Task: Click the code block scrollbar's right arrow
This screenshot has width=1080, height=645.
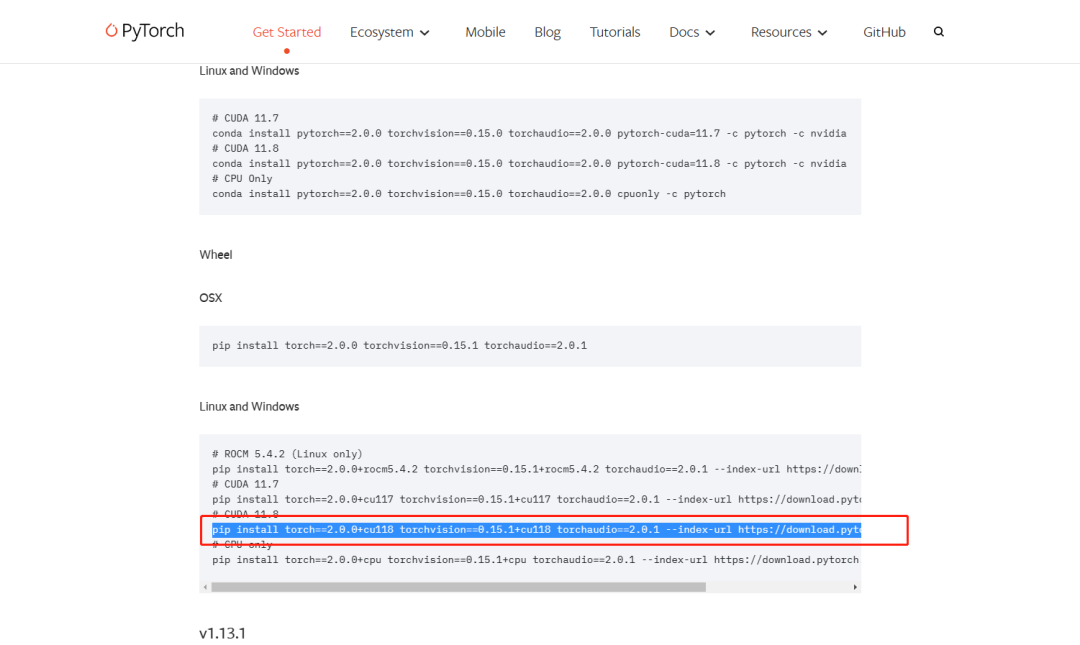Action: [x=855, y=587]
